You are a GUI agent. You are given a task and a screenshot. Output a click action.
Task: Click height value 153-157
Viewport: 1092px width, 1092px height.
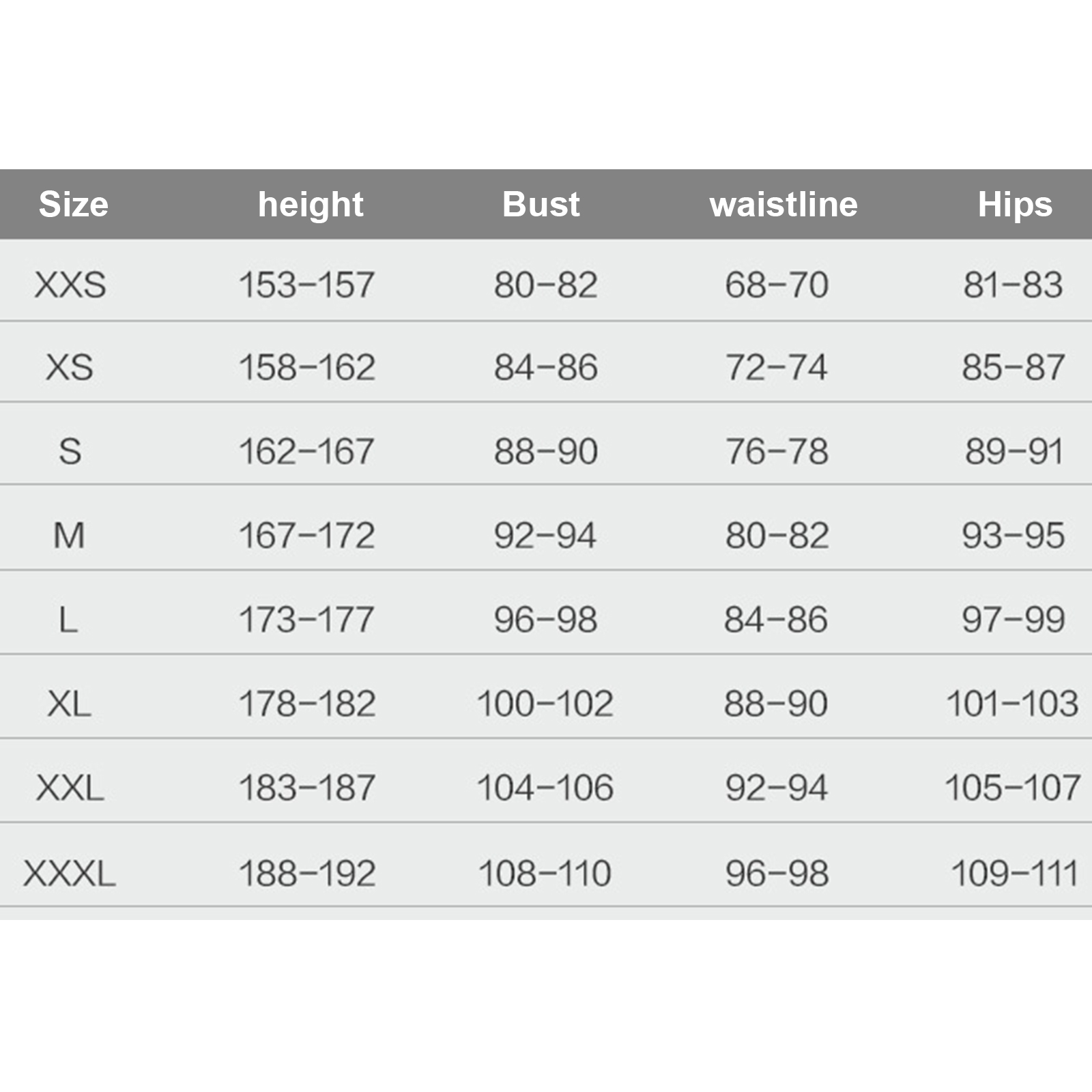click(306, 285)
